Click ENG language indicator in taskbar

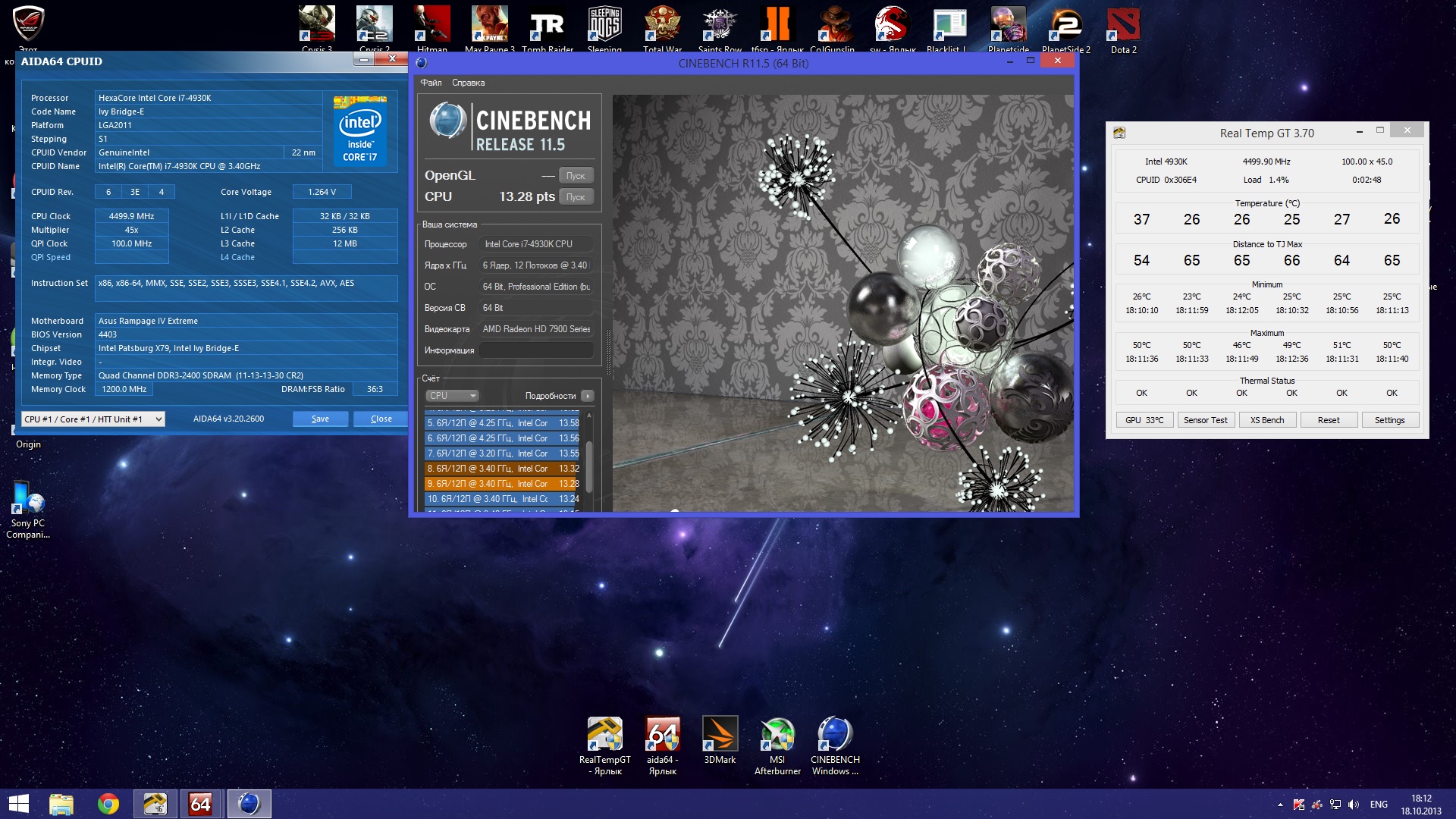coord(1379,805)
